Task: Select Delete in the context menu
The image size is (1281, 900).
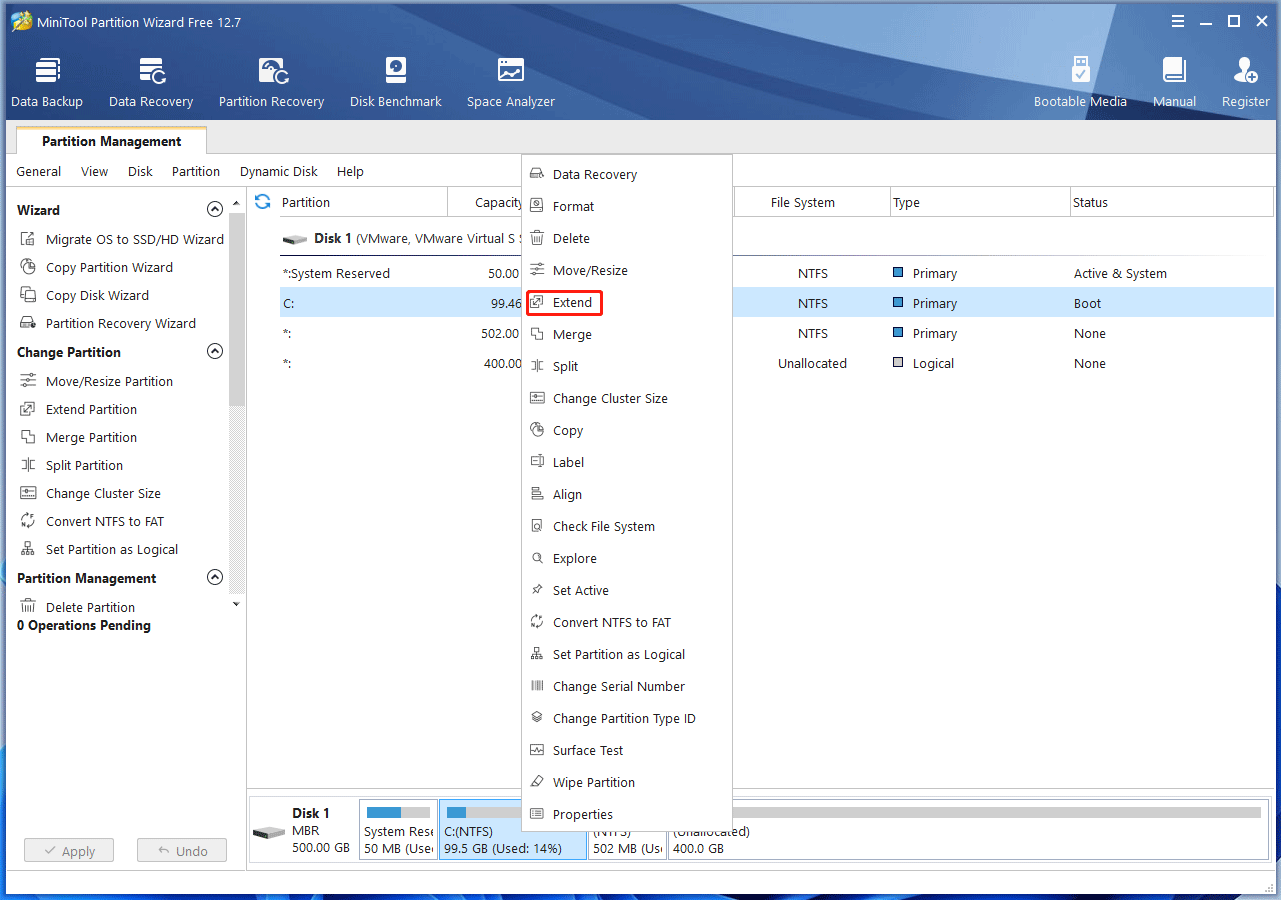Action: tap(627, 238)
